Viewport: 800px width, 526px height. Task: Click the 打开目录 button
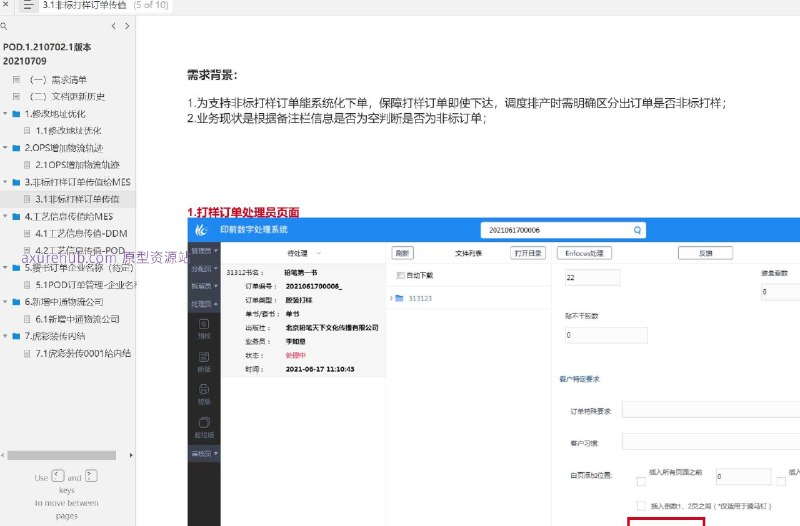[x=528, y=253]
